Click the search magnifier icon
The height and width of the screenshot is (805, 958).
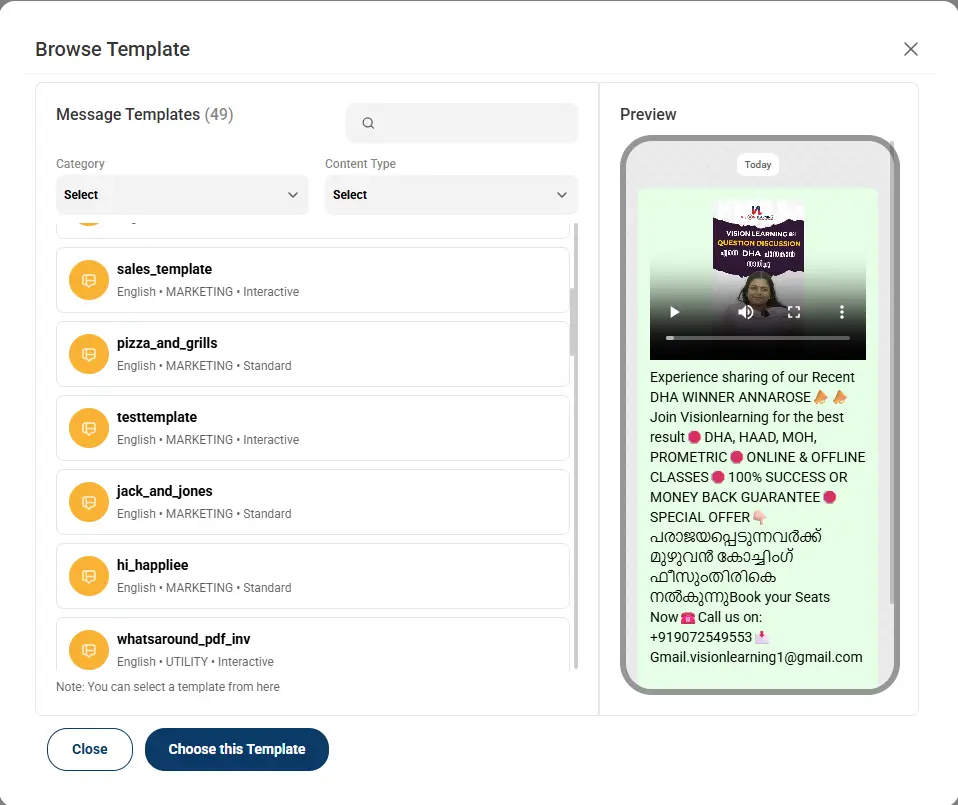(x=368, y=123)
